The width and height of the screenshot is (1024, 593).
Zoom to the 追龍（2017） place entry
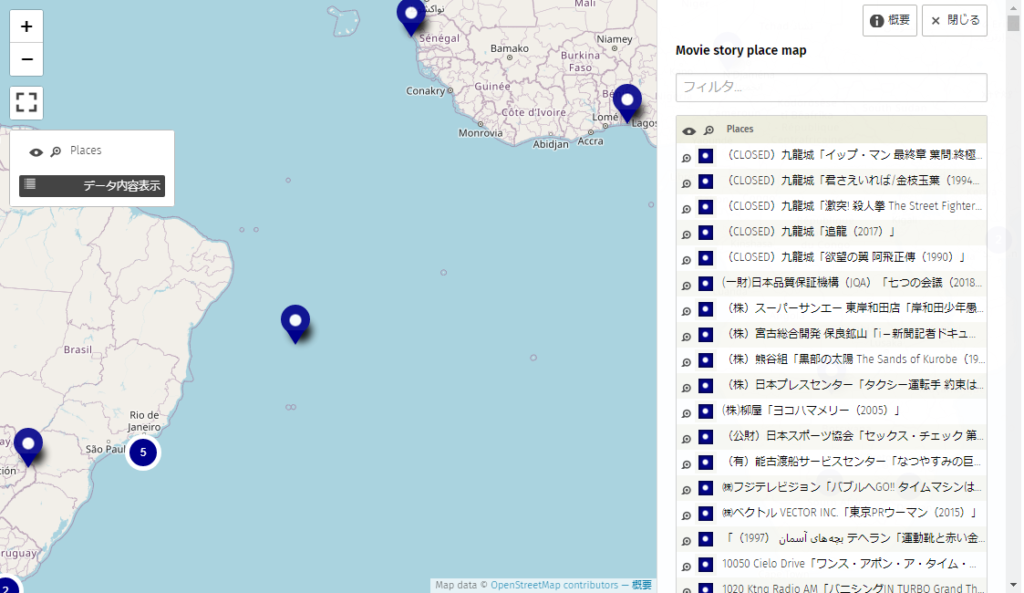coord(687,233)
